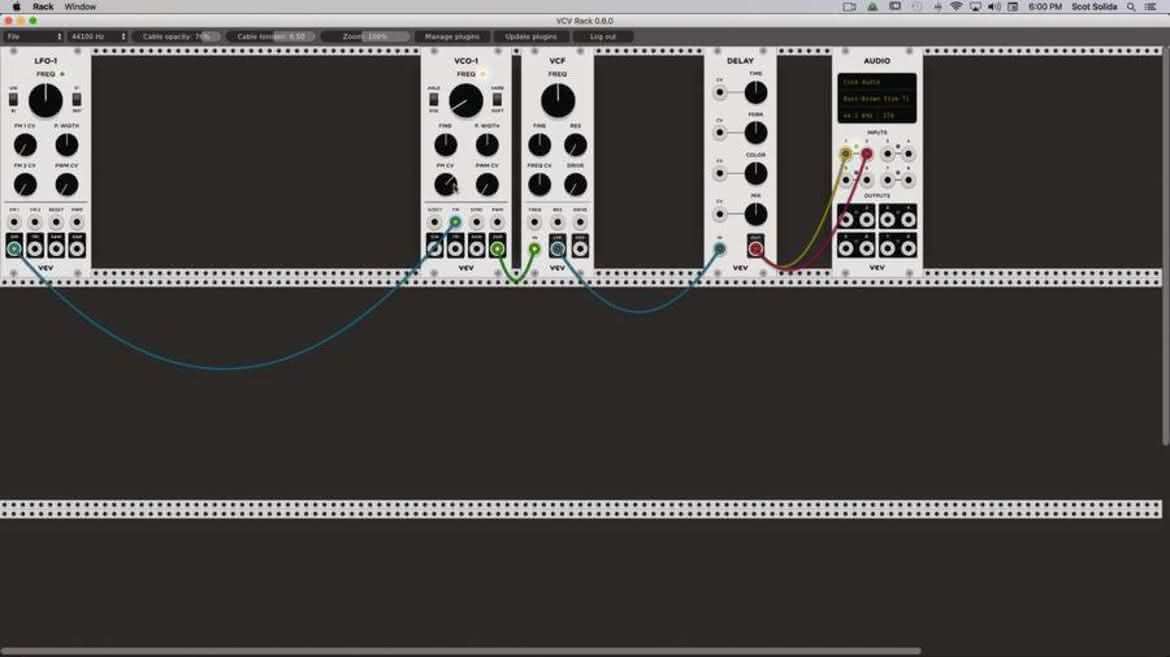Click the DELAY TIME knob

(756, 93)
